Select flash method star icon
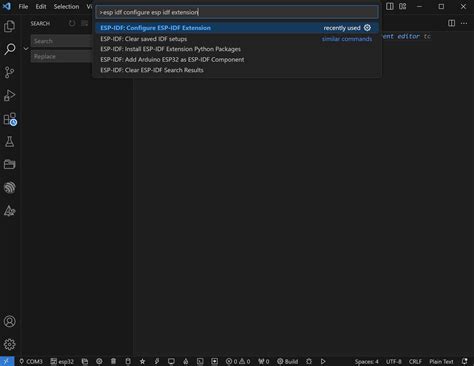474x366 pixels. pyautogui.click(x=142, y=361)
